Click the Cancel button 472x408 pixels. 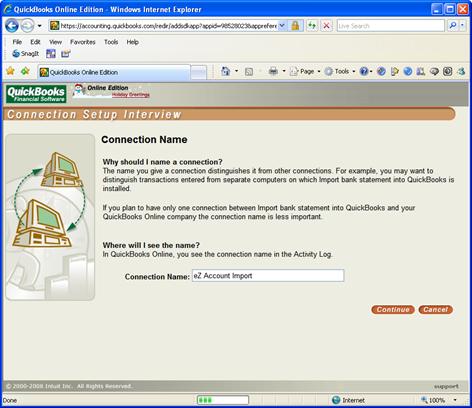(435, 310)
